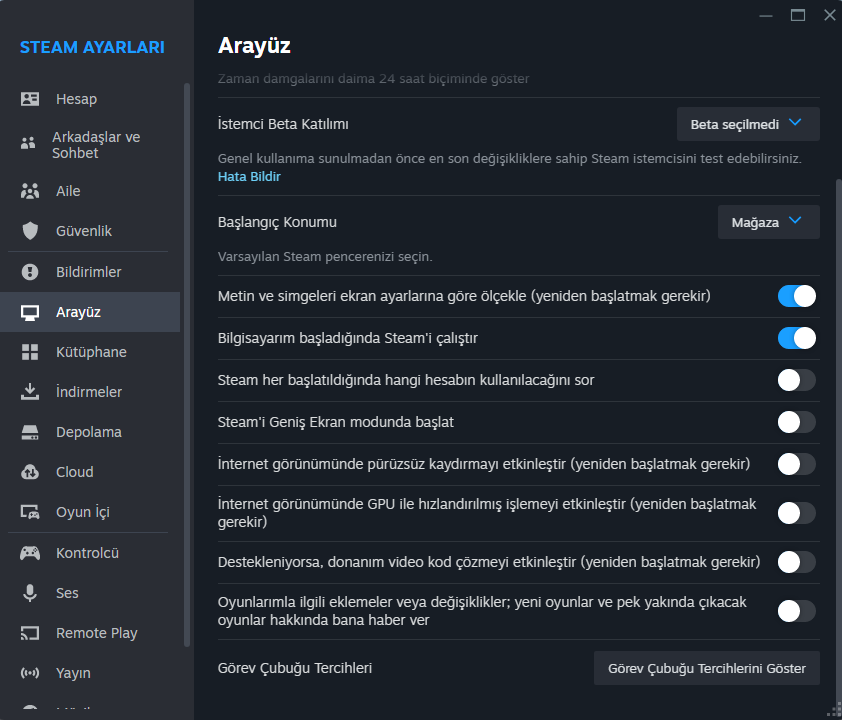Click the Kütüphane grid icon
Image resolution: width=842 pixels, height=720 pixels.
coord(30,352)
